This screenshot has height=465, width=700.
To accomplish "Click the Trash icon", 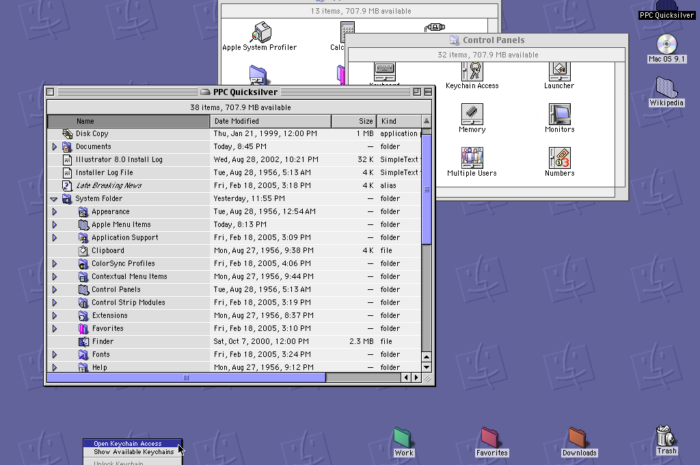I will 666,436.
